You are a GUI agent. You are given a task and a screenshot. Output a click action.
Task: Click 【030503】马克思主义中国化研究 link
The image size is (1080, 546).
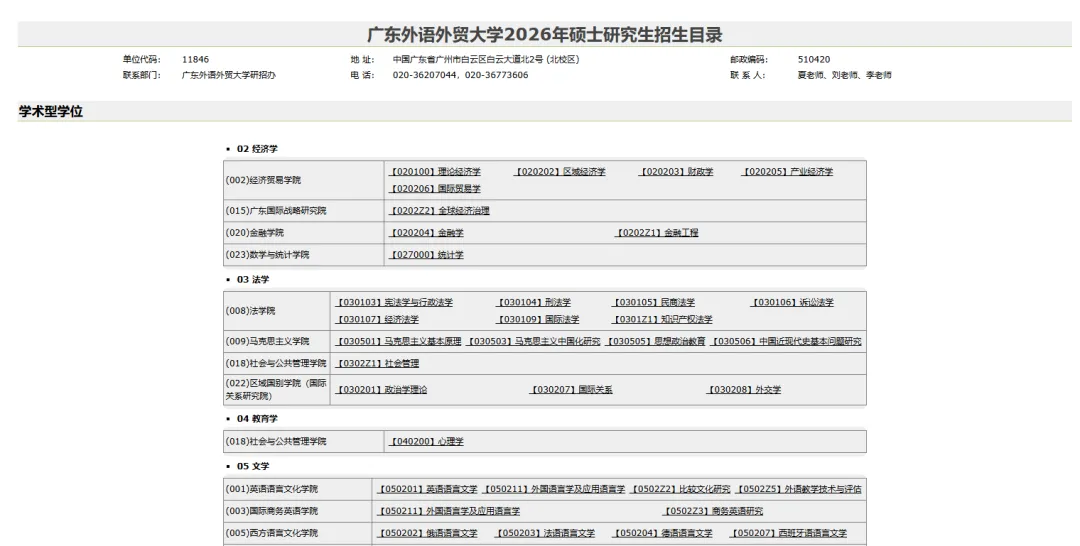click(534, 342)
